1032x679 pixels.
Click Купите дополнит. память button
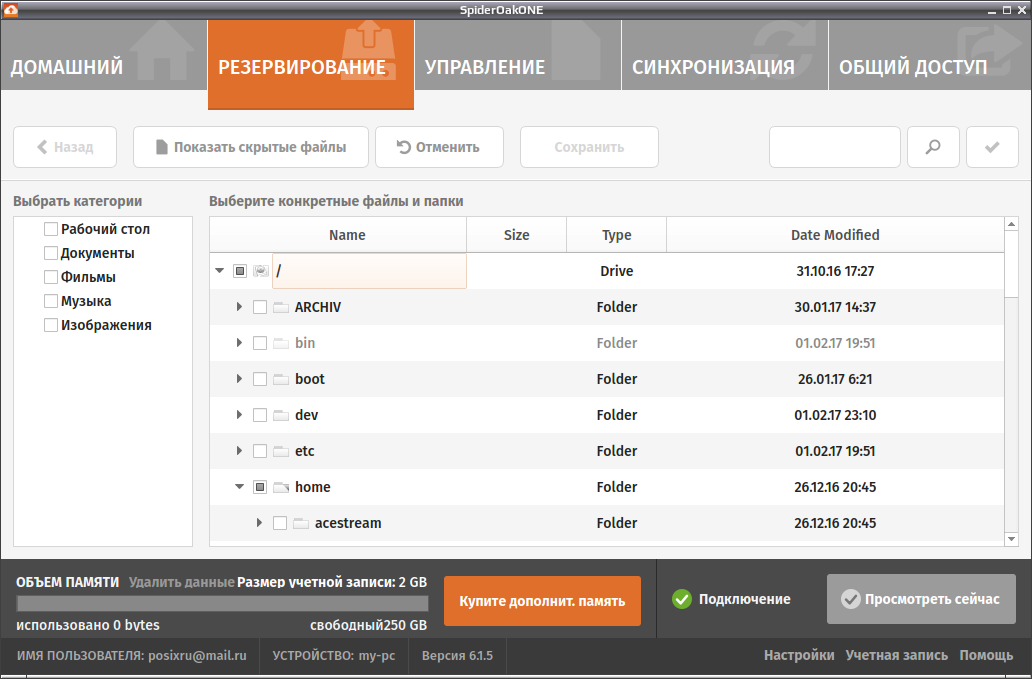tap(542, 601)
